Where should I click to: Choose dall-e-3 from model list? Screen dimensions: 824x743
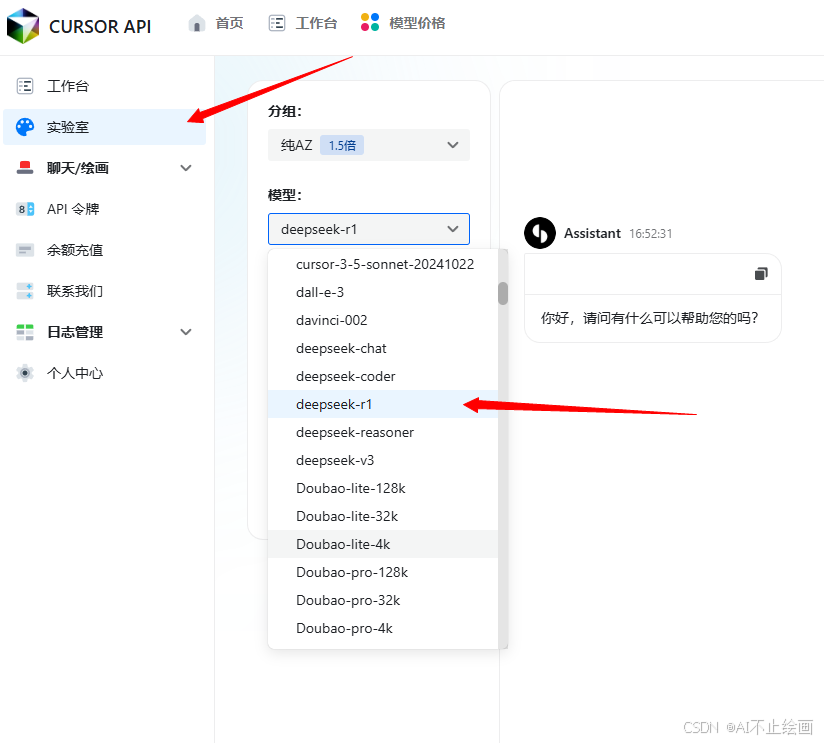pos(383,292)
